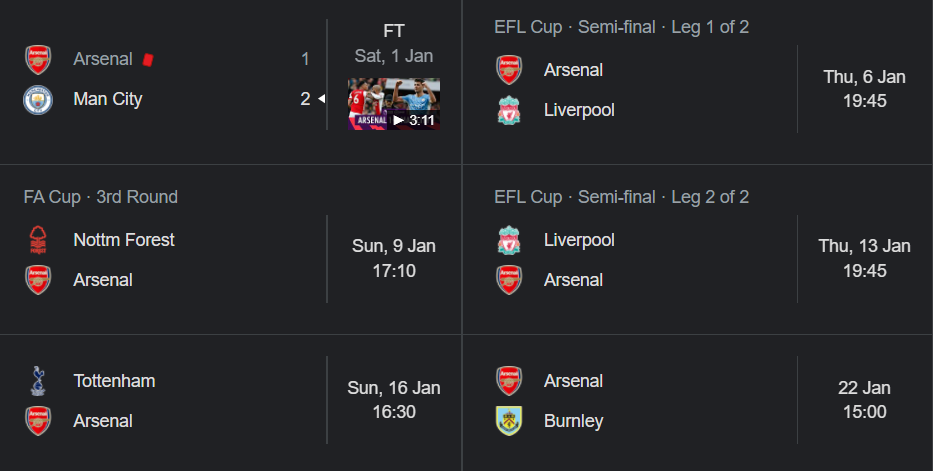Click the Man City crest icon
The width and height of the screenshot is (933, 471).
(x=38, y=99)
